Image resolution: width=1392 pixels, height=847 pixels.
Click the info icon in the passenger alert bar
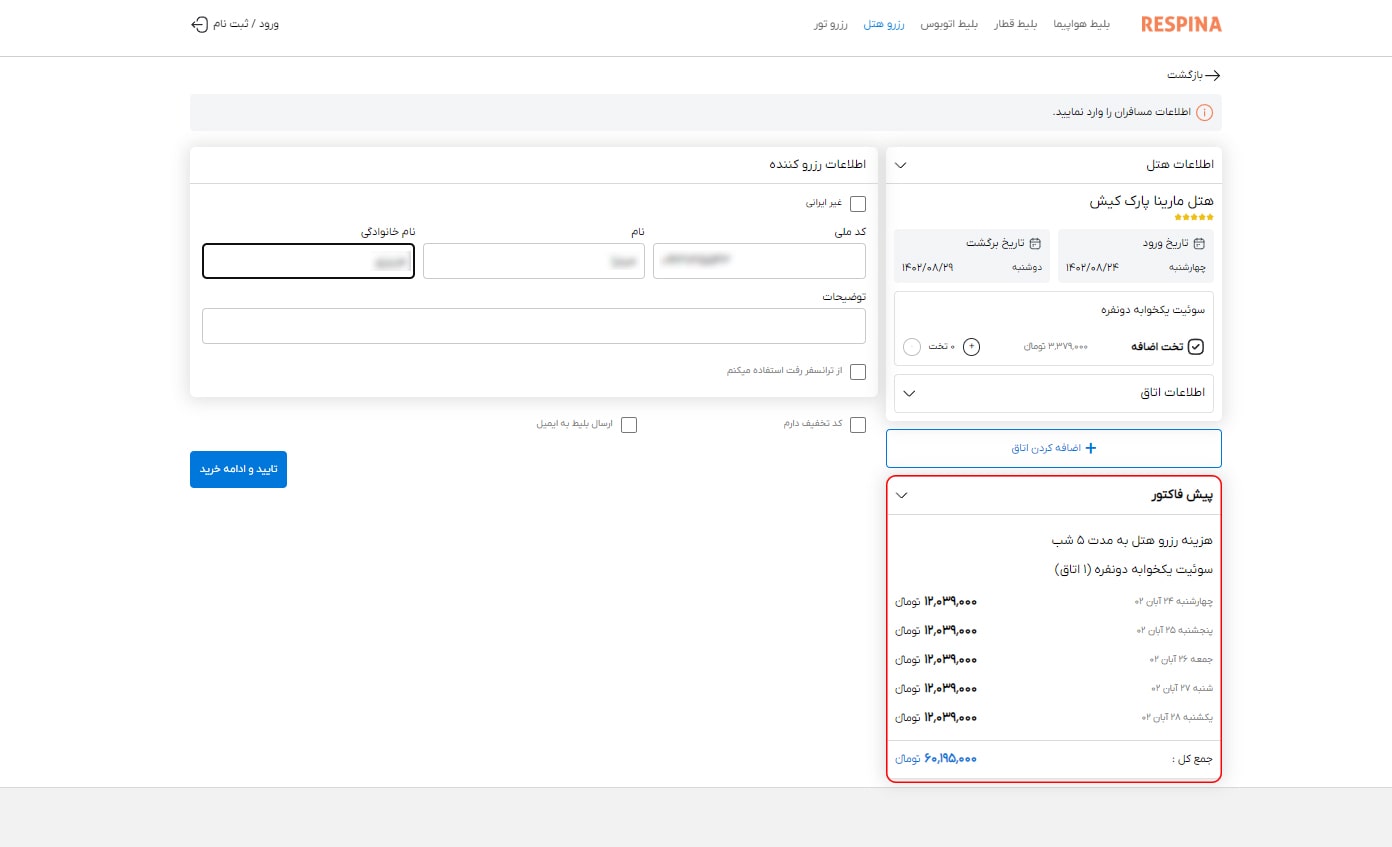click(x=1206, y=112)
